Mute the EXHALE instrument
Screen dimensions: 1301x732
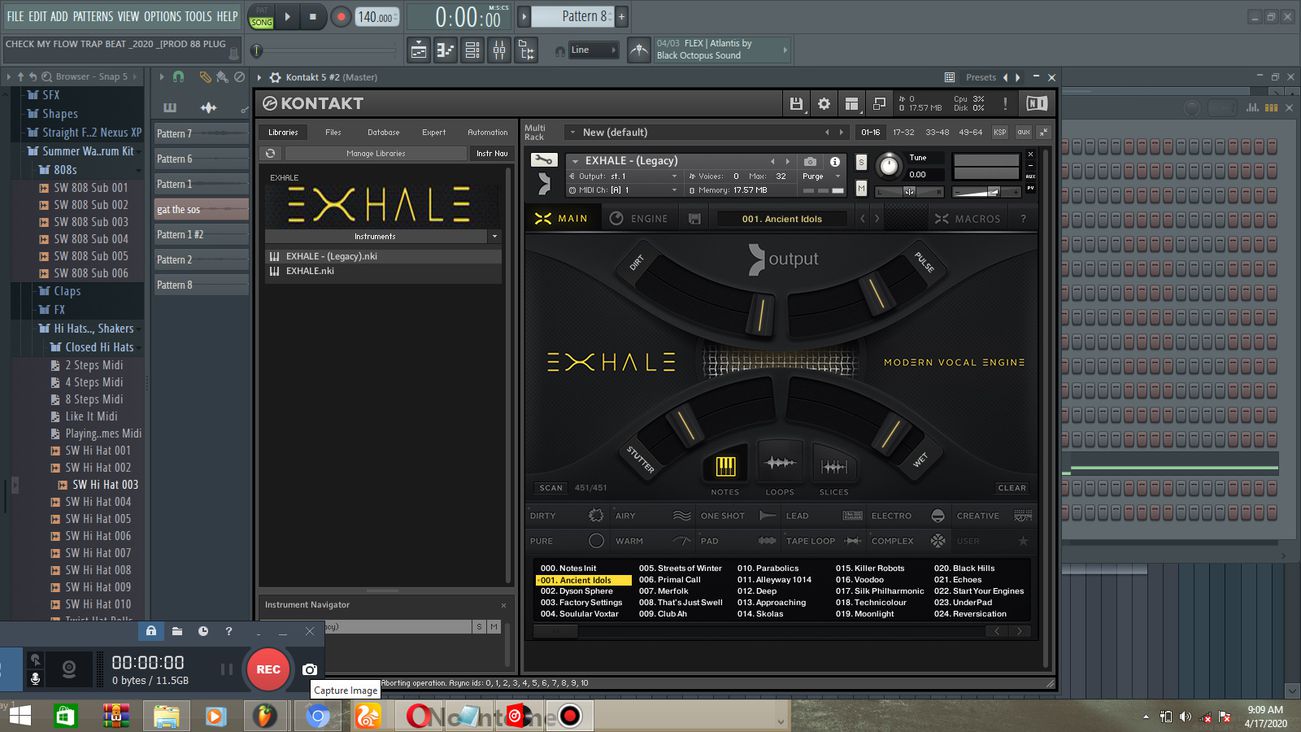pyautogui.click(x=861, y=188)
